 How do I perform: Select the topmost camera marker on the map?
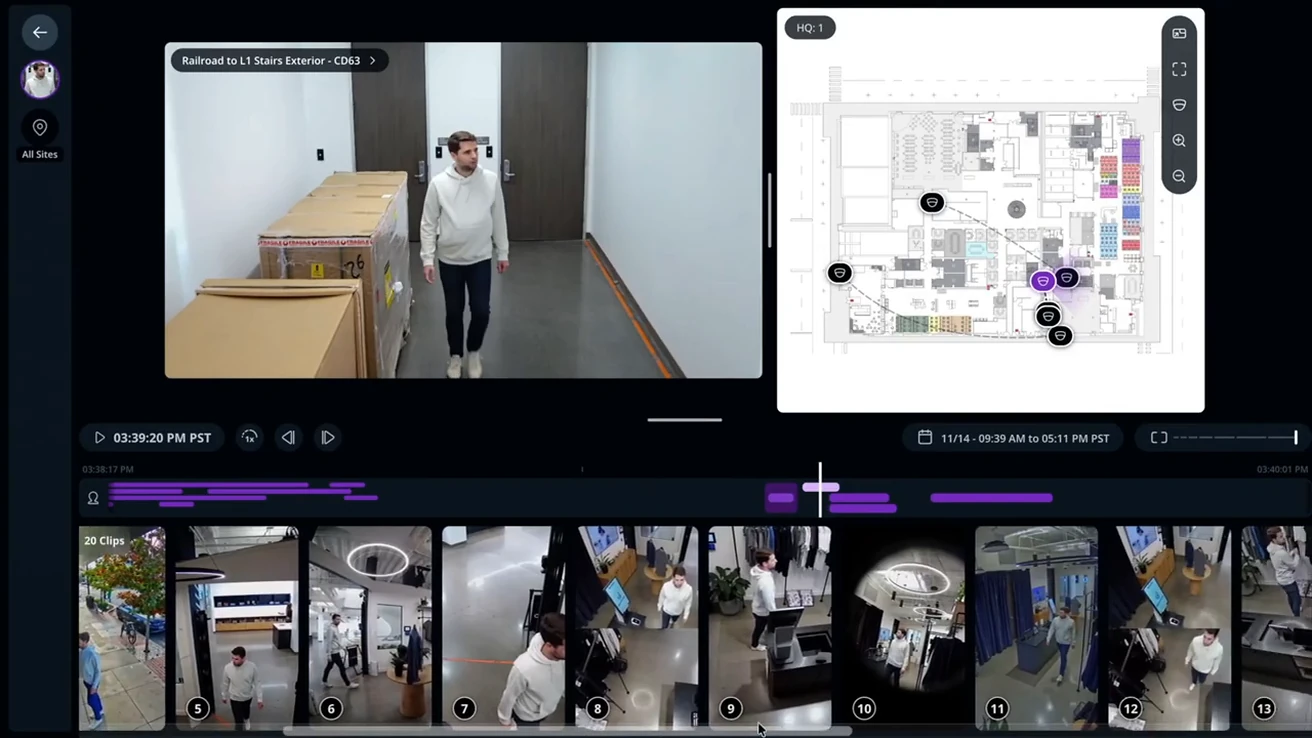[932, 203]
